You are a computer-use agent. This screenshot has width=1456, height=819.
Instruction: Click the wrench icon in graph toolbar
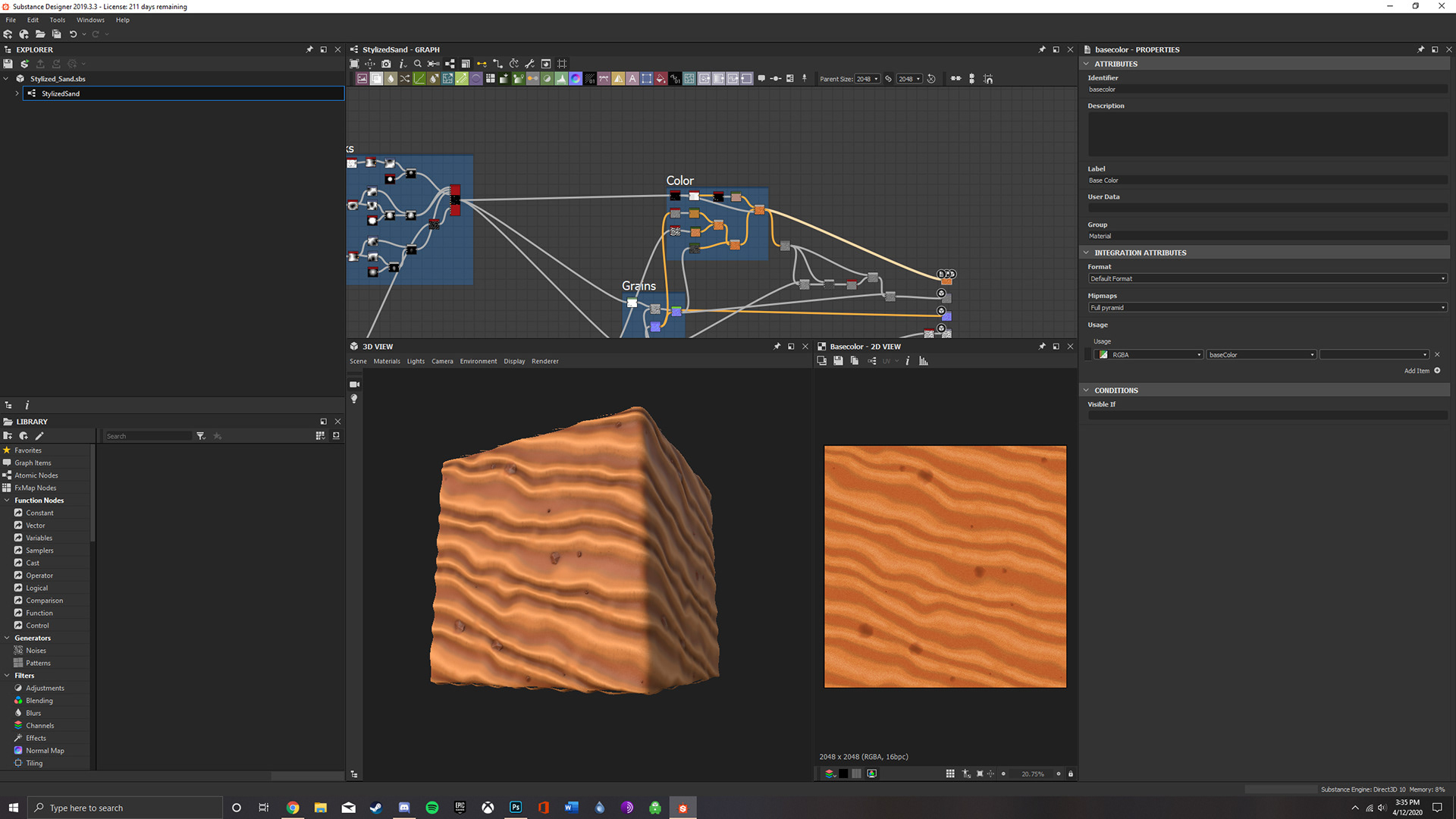(x=529, y=64)
